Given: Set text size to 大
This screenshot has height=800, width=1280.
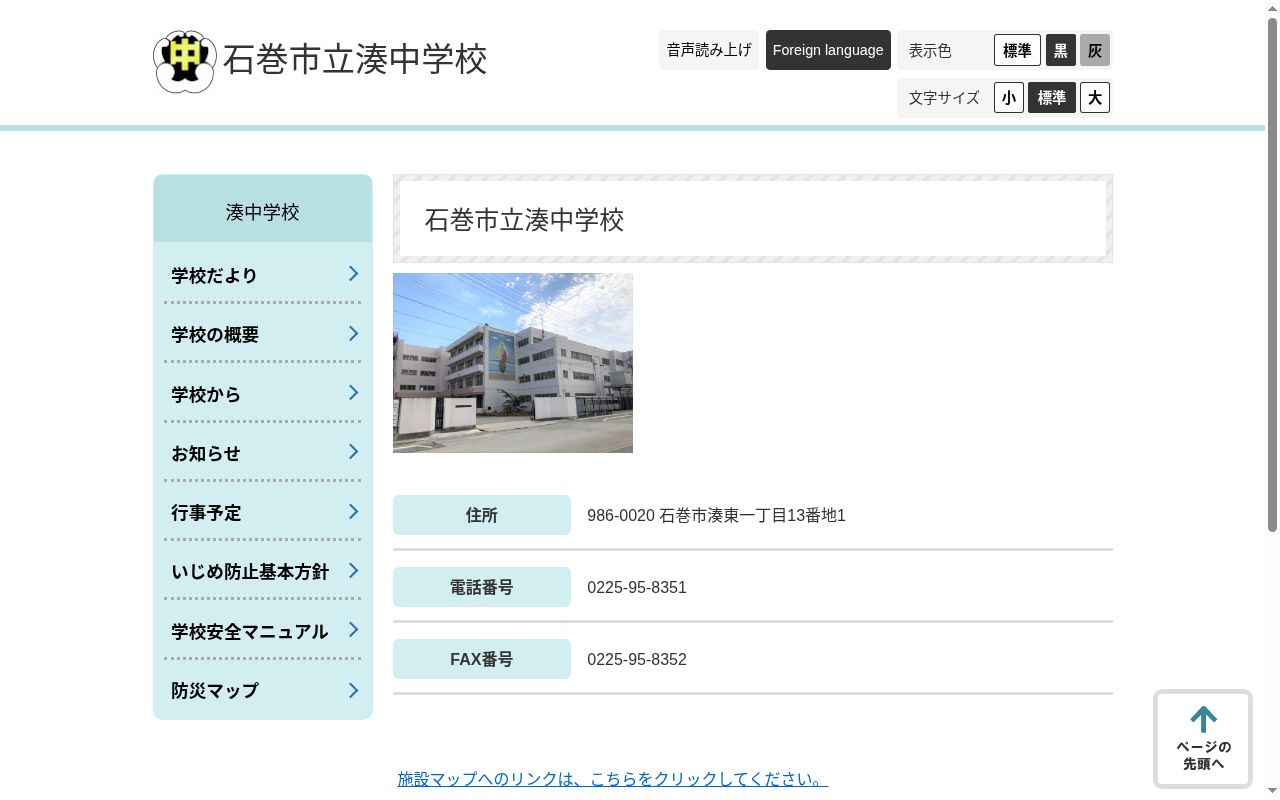Looking at the screenshot, I should [x=1095, y=98].
